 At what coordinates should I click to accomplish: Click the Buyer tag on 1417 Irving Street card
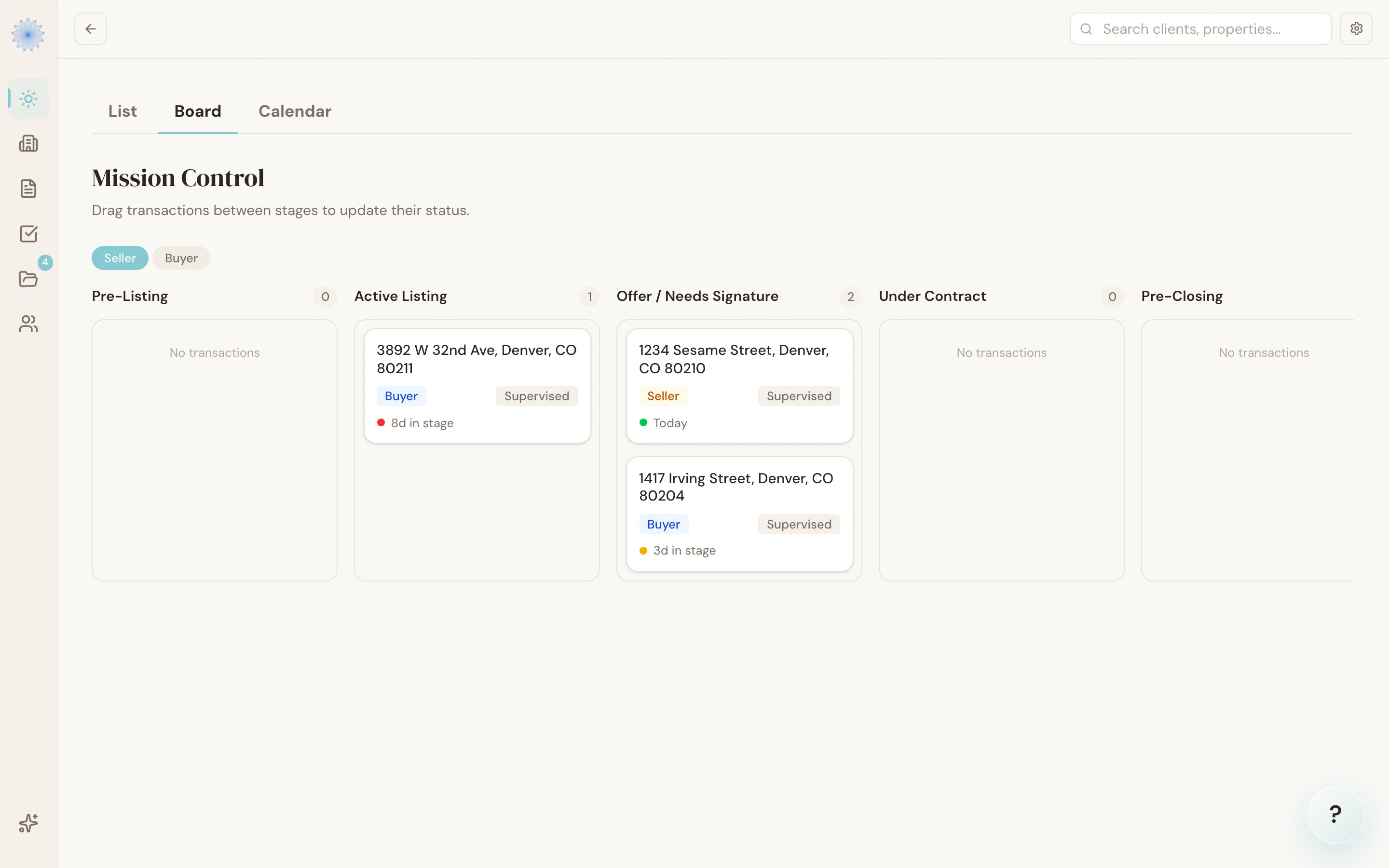tap(664, 524)
